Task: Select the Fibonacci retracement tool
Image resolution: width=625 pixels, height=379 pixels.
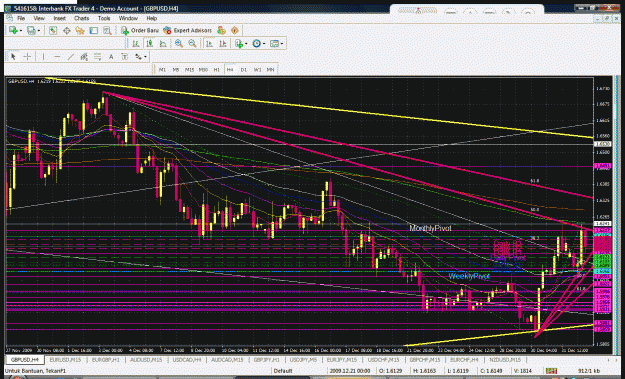Action: click(x=98, y=57)
